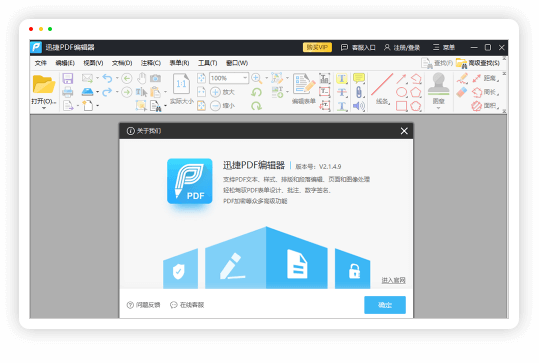Click the blue confirm button in dialog
Viewport: 539px width, 363px height.
coord(385,305)
